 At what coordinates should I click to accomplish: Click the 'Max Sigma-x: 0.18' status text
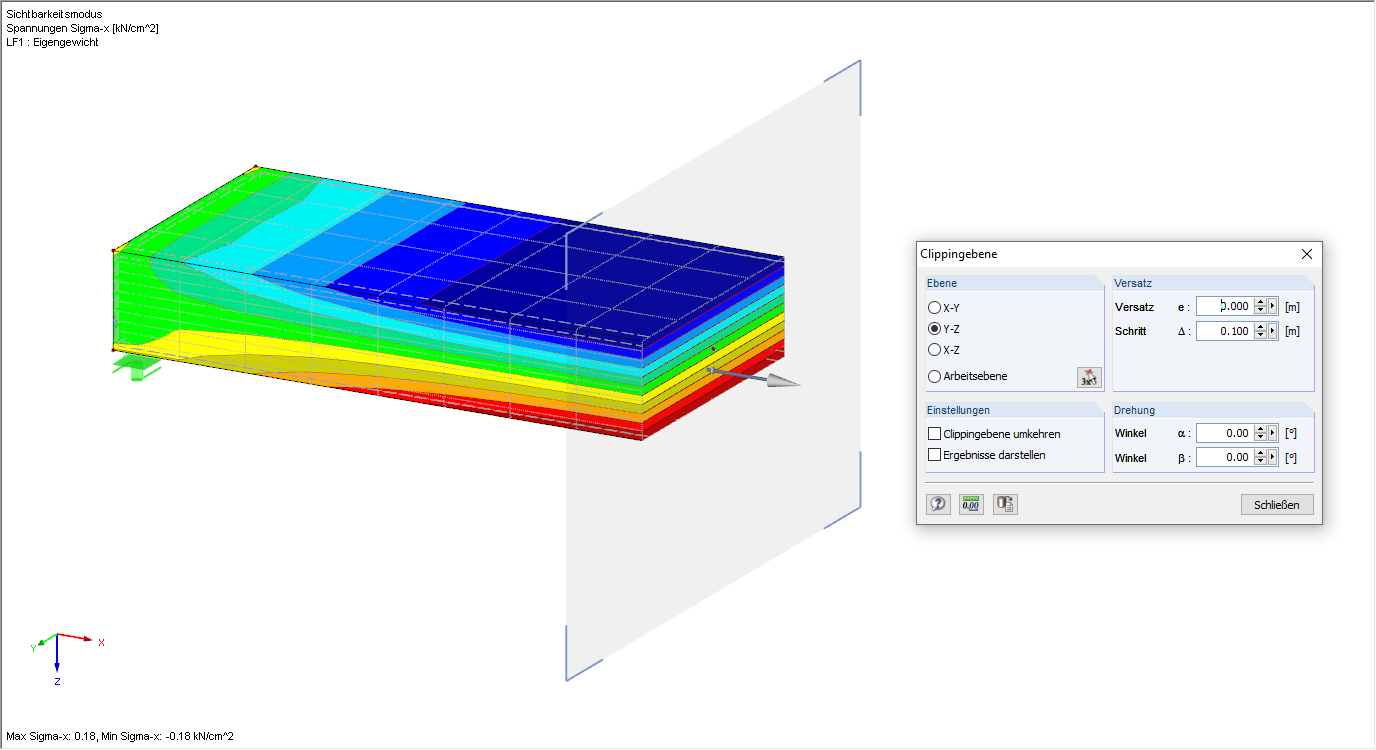tap(51, 736)
